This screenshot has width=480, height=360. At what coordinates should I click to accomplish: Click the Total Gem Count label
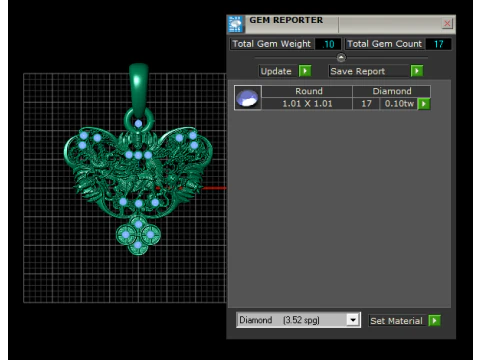tap(384, 44)
